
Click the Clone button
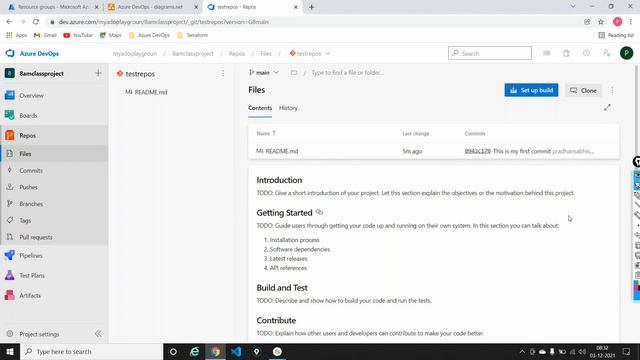583,90
